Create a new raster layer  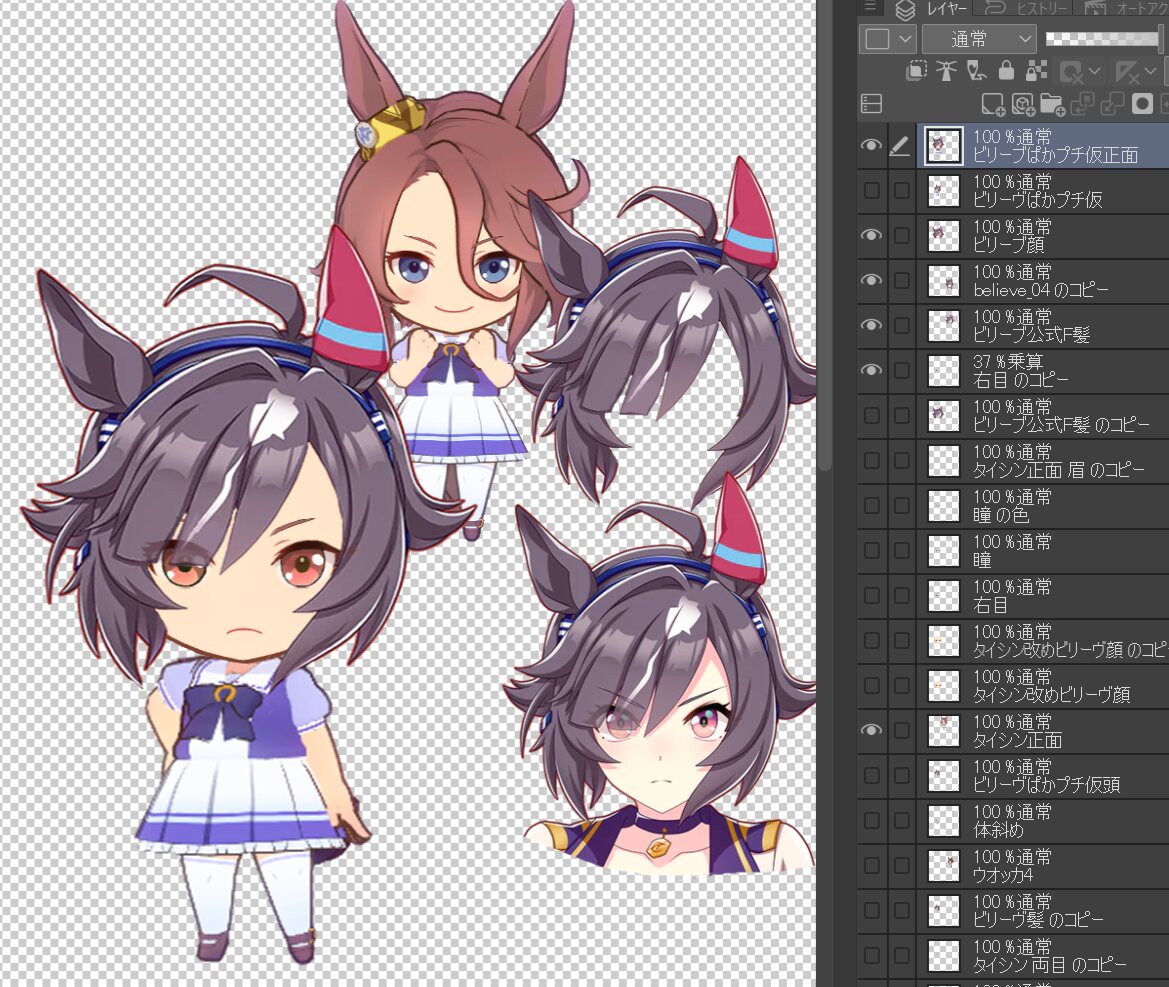click(x=992, y=104)
